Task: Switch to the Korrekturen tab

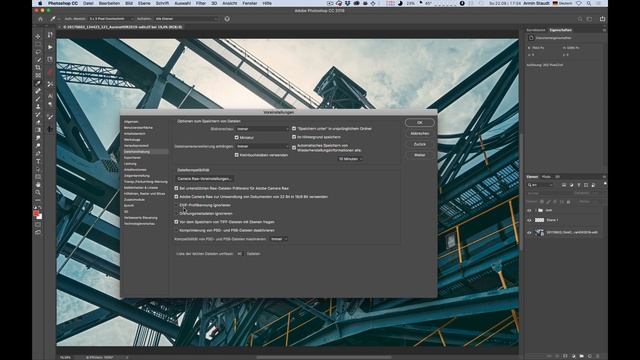Action: click(x=536, y=30)
